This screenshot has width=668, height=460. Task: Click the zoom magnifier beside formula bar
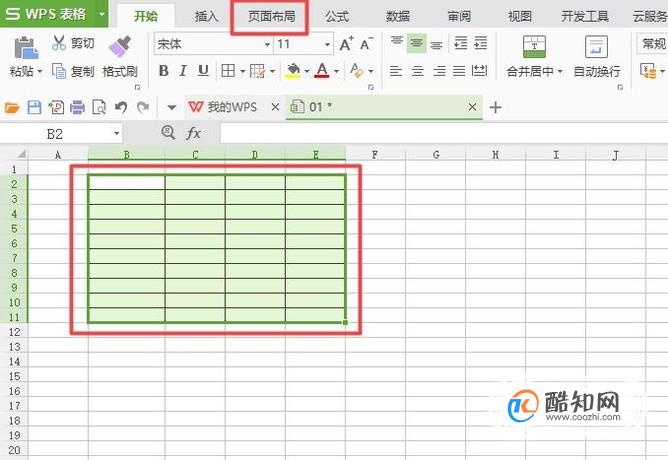(168, 133)
